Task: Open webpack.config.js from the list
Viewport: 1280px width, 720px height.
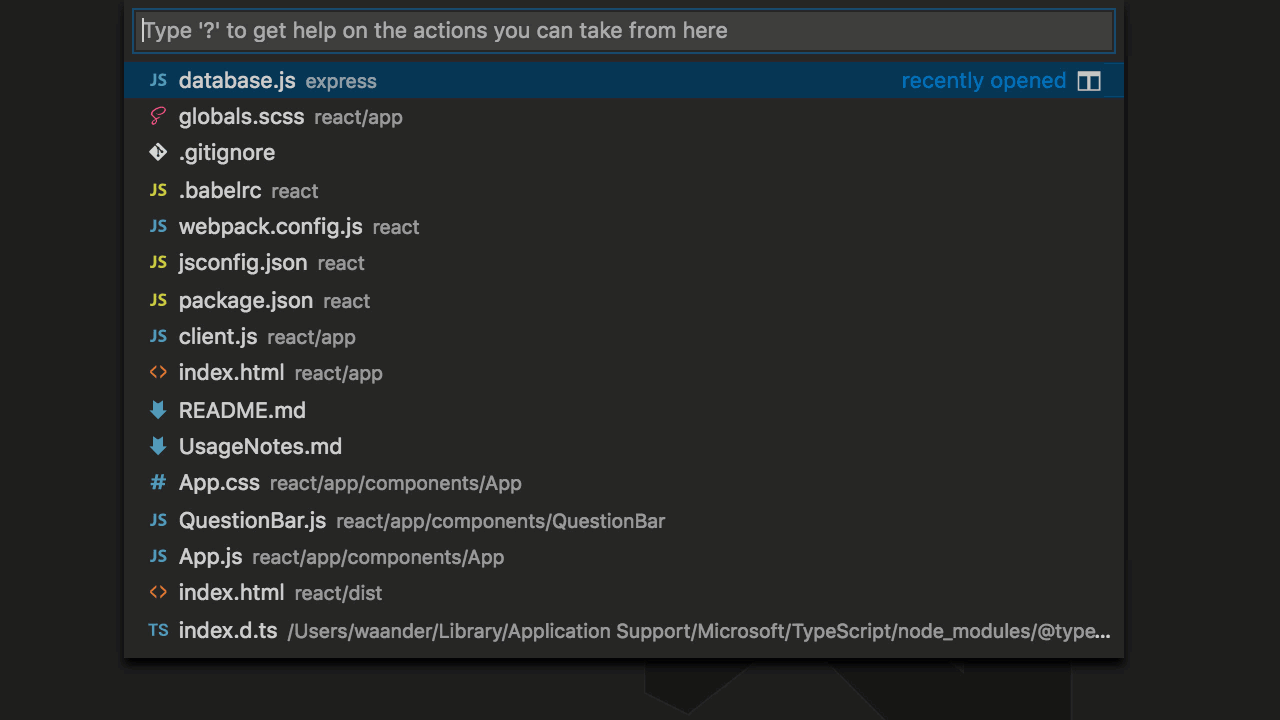Action: [x=270, y=227]
